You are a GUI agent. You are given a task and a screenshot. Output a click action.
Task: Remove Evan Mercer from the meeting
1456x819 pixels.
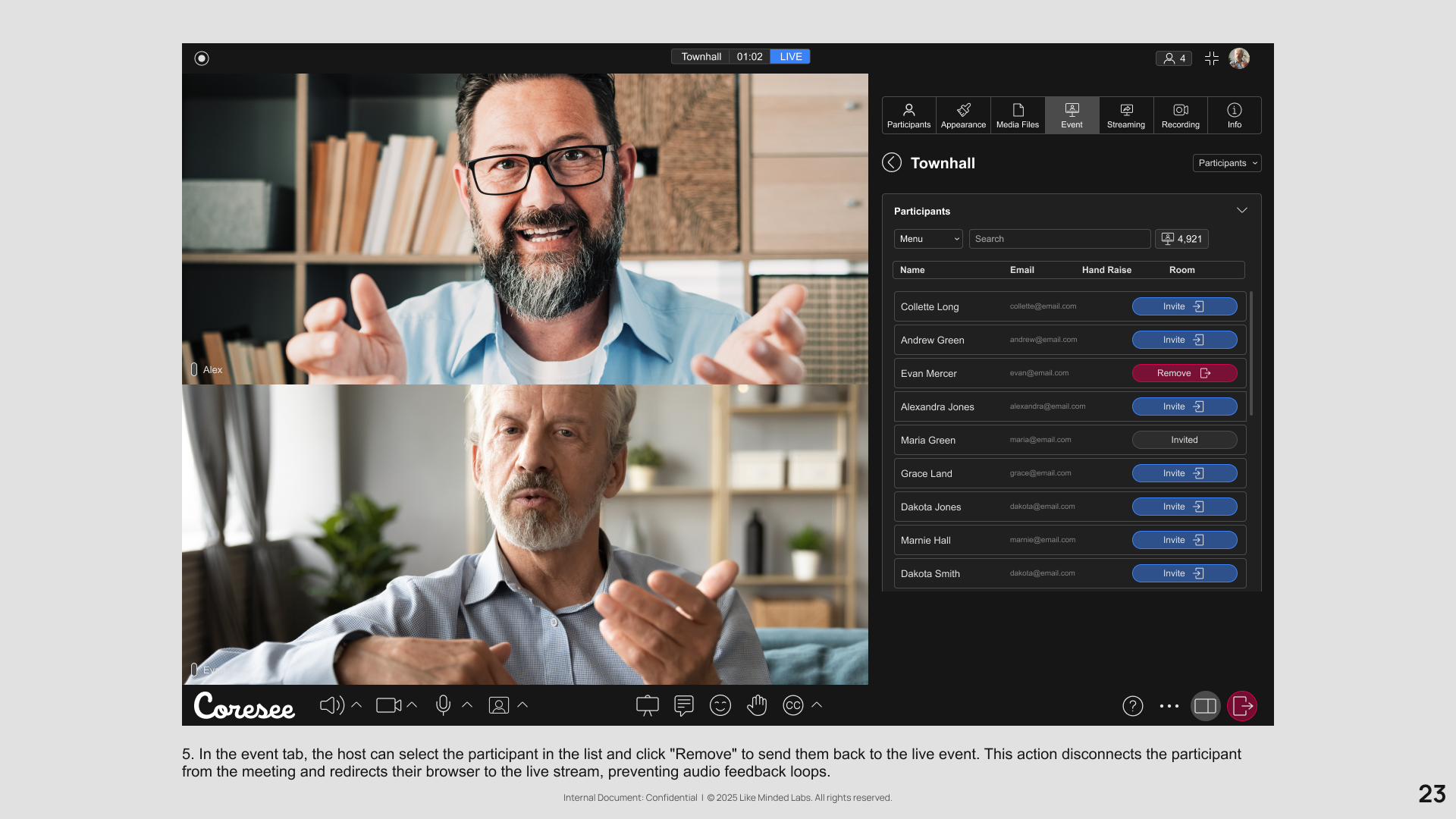[1184, 373]
